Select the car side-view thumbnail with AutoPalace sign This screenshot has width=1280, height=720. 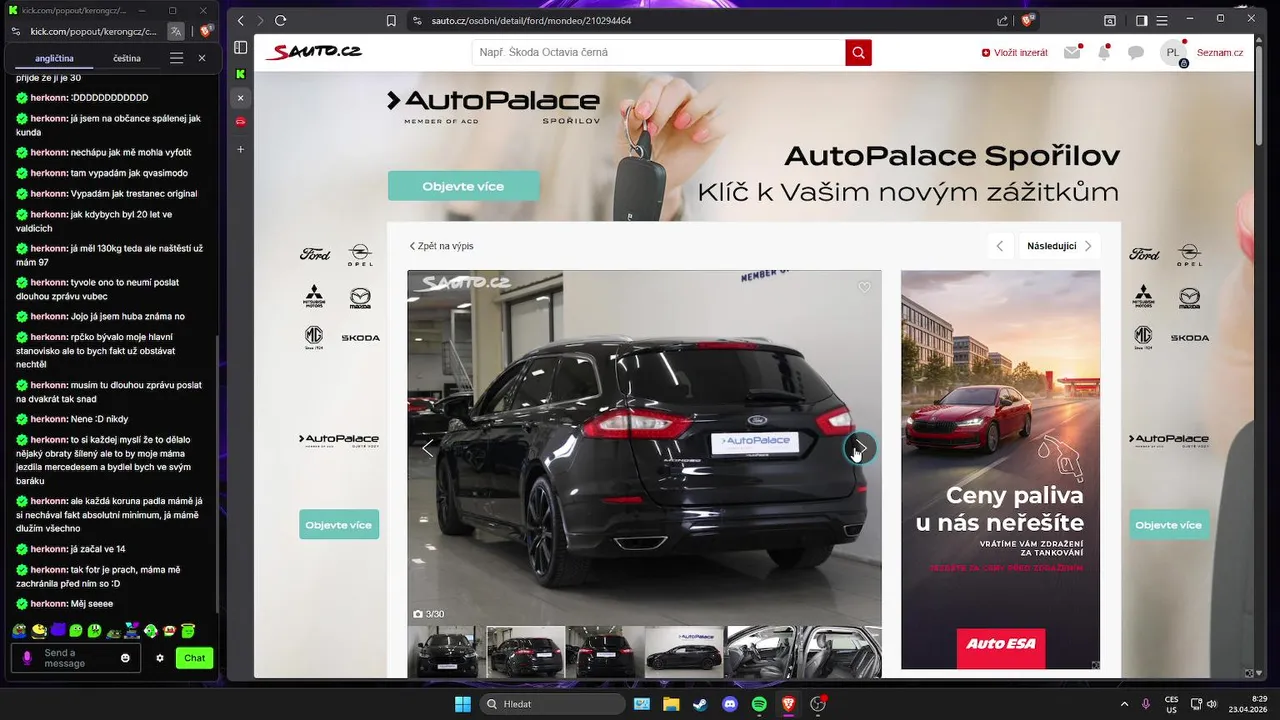684,652
